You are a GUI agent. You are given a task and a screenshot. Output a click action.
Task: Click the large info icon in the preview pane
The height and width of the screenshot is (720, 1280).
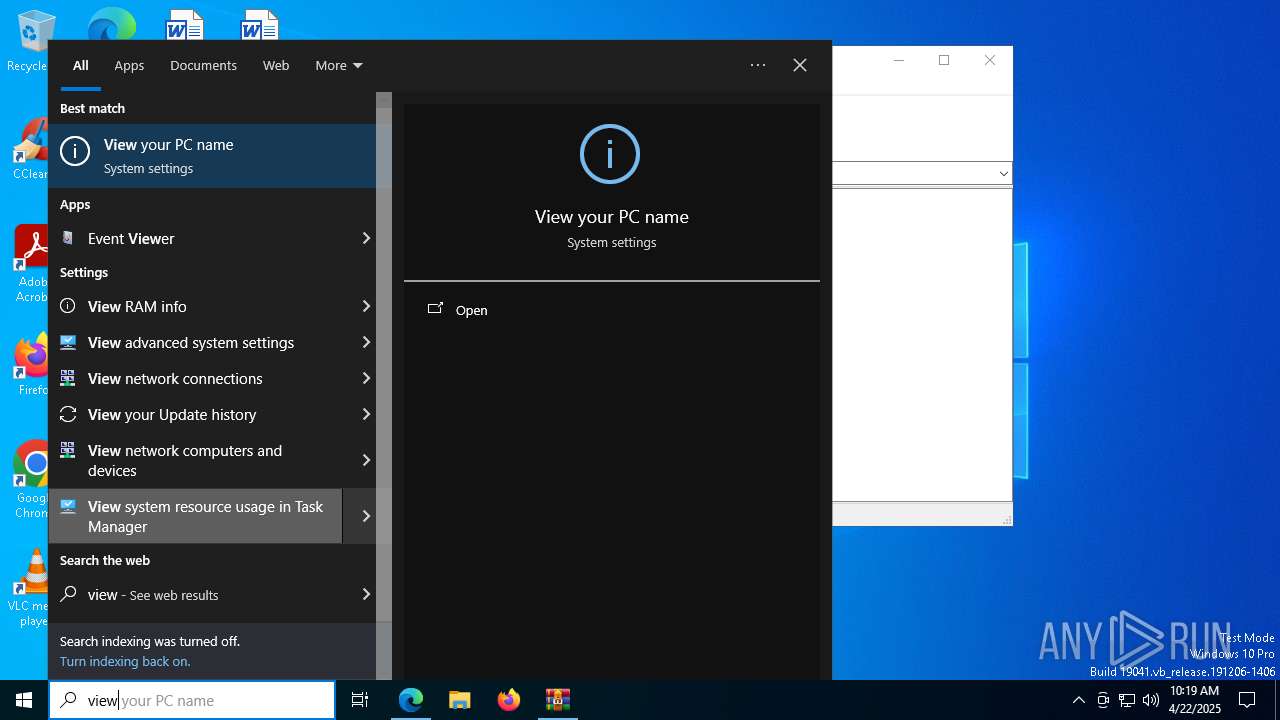[610, 154]
